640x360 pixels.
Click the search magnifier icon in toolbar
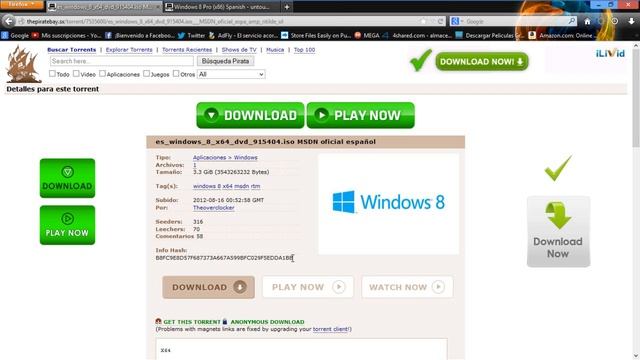572,21
